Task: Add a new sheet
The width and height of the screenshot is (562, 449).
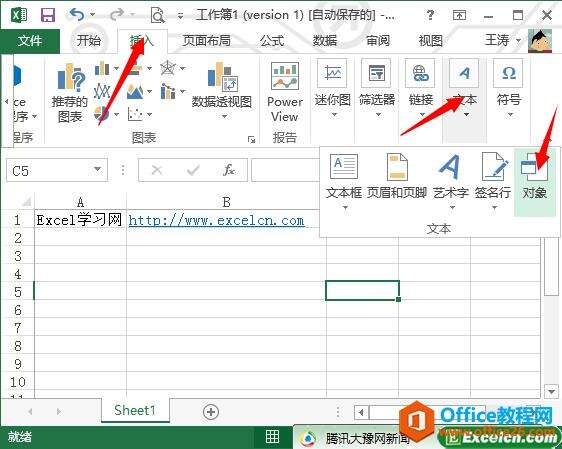Action: point(211,411)
